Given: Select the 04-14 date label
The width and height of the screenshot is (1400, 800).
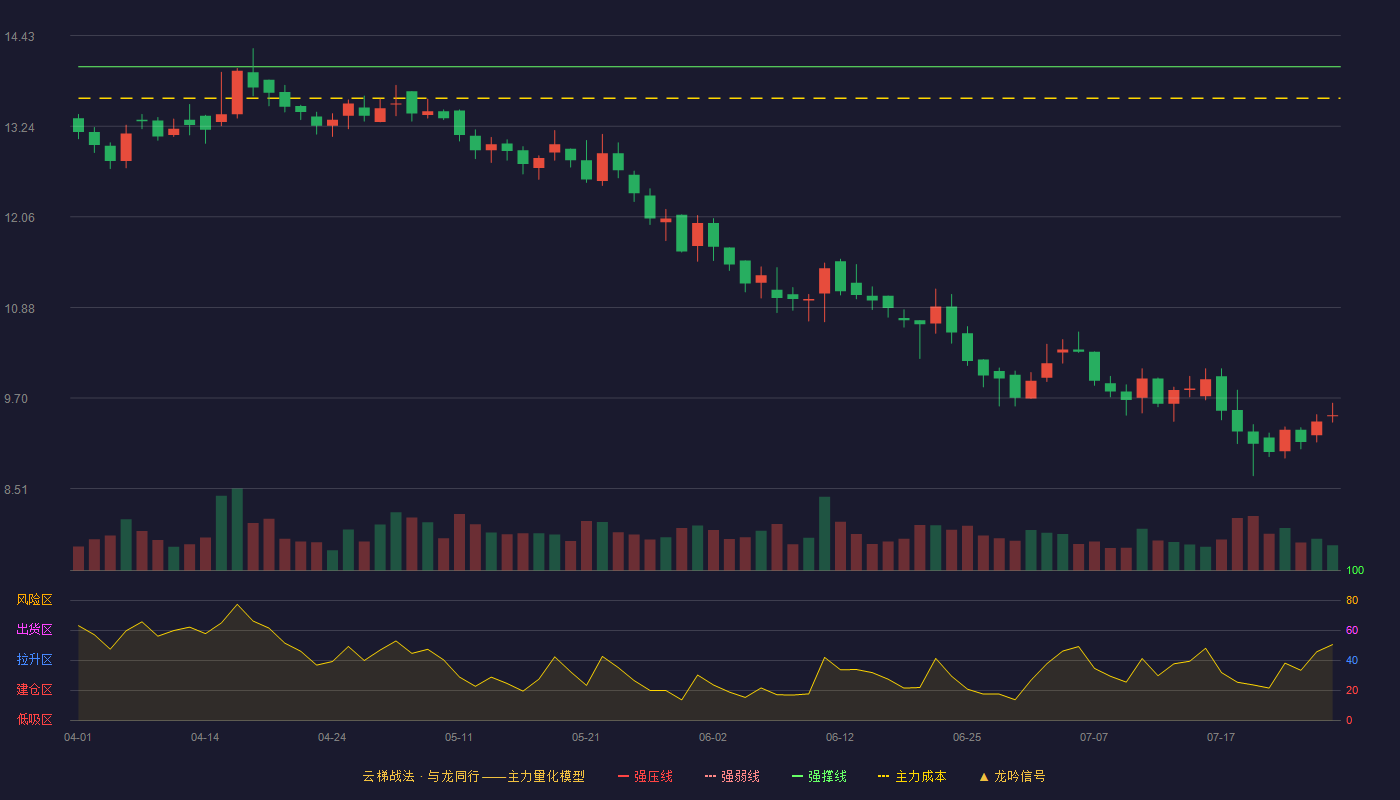Looking at the screenshot, I should [205, 737].
